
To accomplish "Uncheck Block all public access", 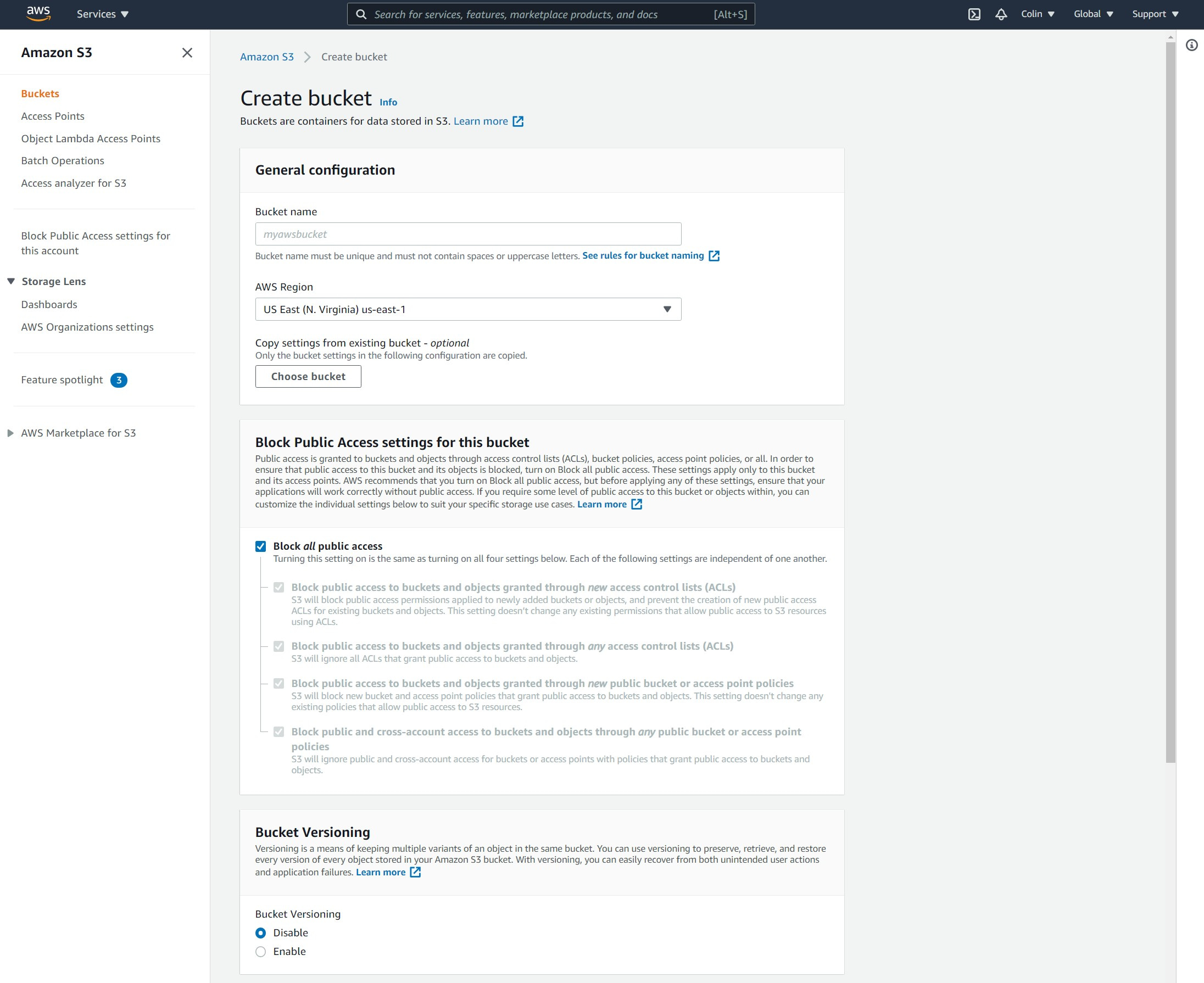I will point(261,546).
